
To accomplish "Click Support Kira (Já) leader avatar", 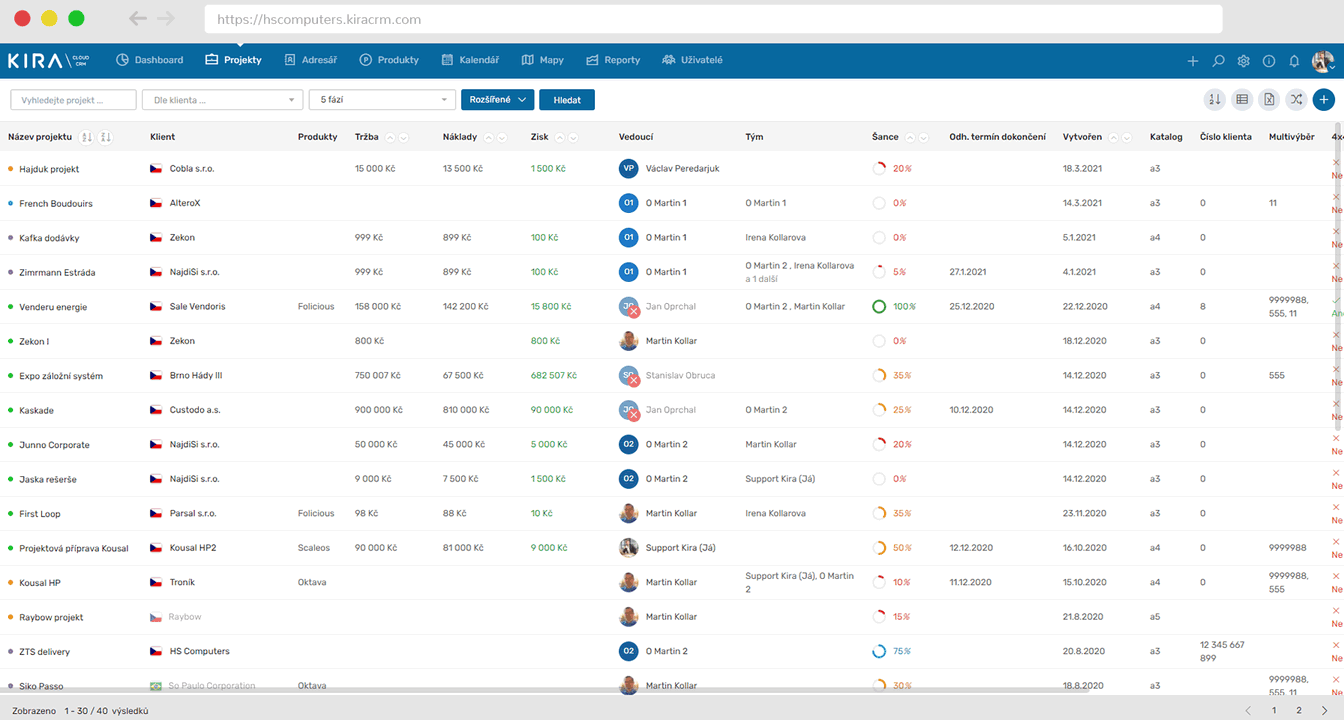I will tap(628, 547).
